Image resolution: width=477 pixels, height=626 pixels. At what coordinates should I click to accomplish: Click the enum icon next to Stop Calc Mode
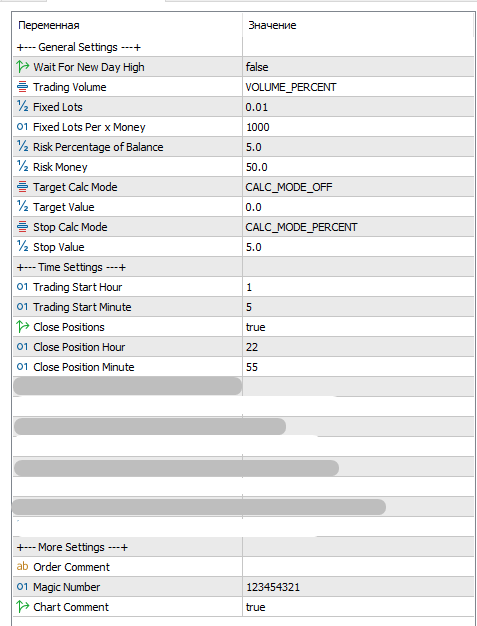click(22, 227)
